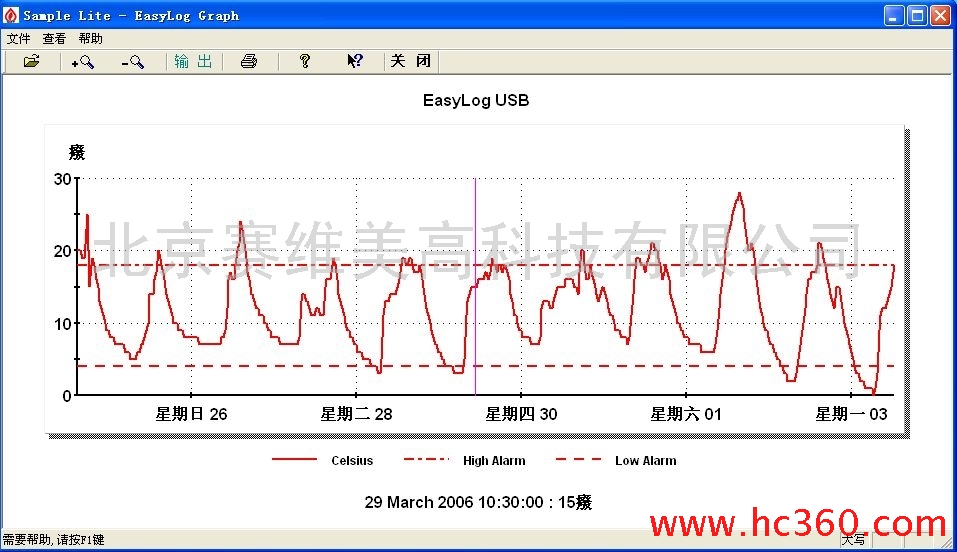Click the EasyLog application title icon
957x552 pixels.
(x=11, y=15)
